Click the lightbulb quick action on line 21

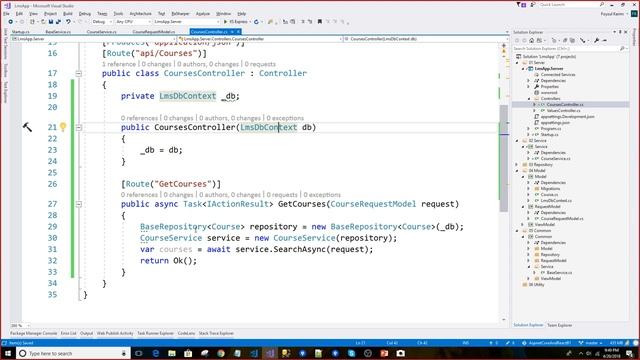point(63,127)
